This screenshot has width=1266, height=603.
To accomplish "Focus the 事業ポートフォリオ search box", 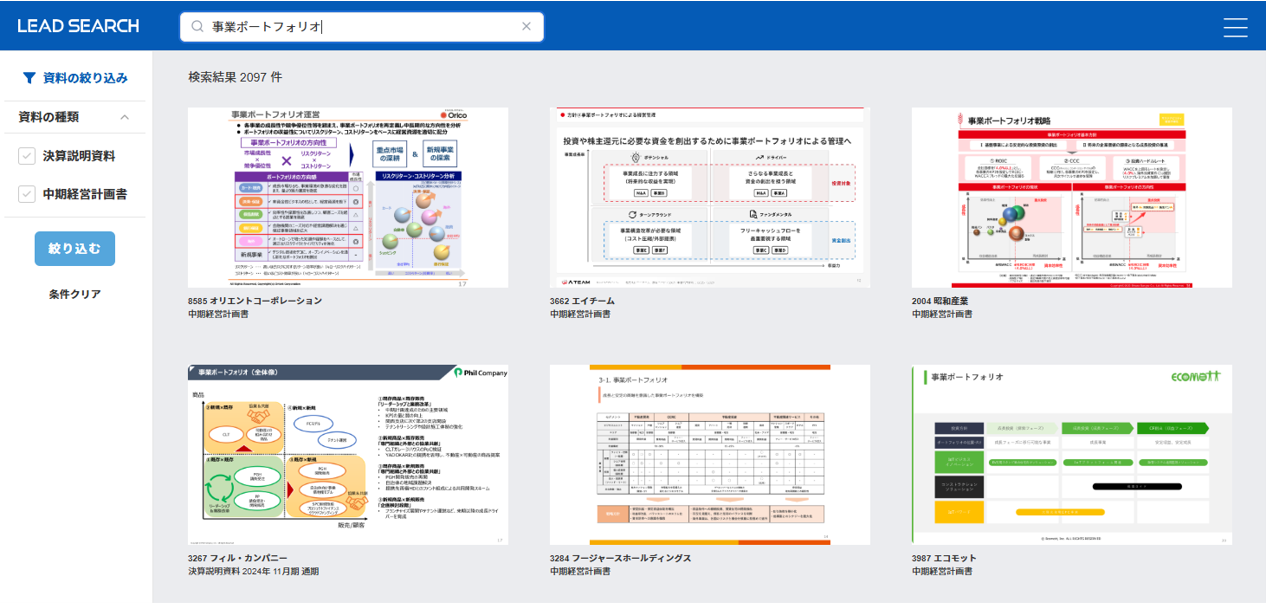I will [x=362, y=27].
